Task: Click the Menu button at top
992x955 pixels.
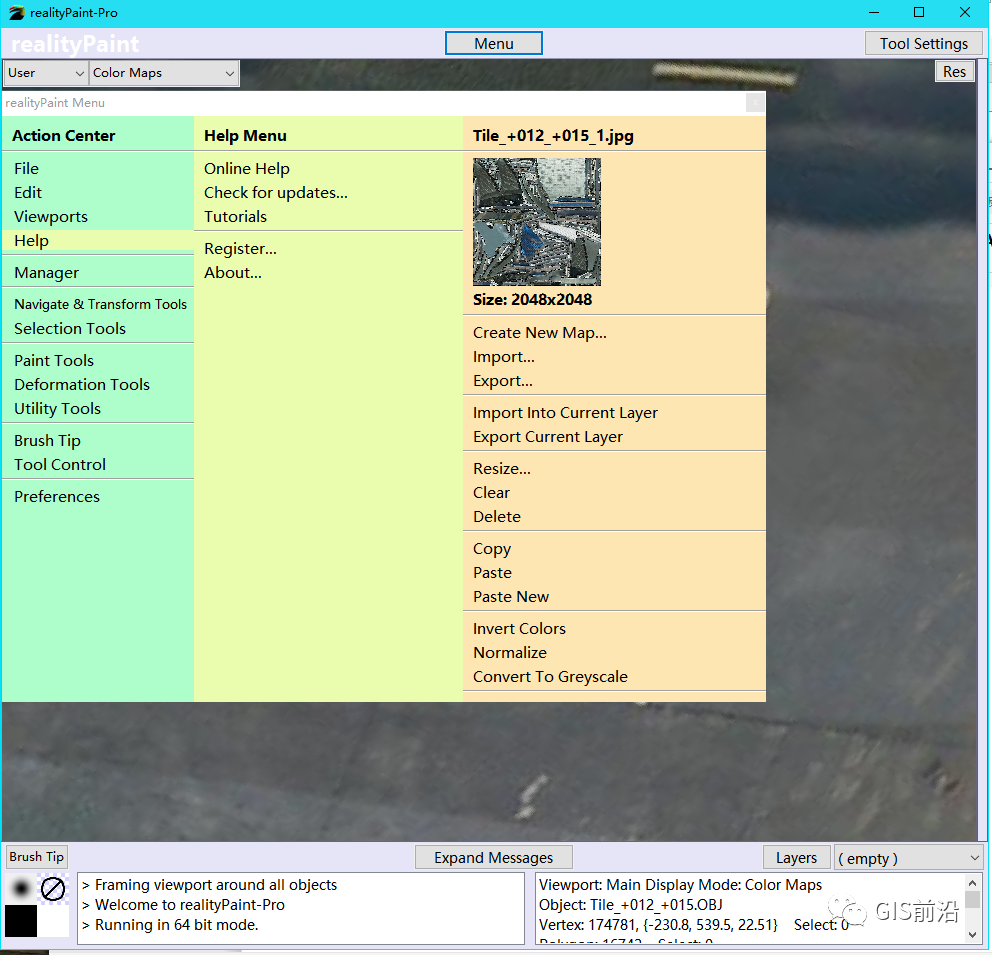Action: point(493,44)
